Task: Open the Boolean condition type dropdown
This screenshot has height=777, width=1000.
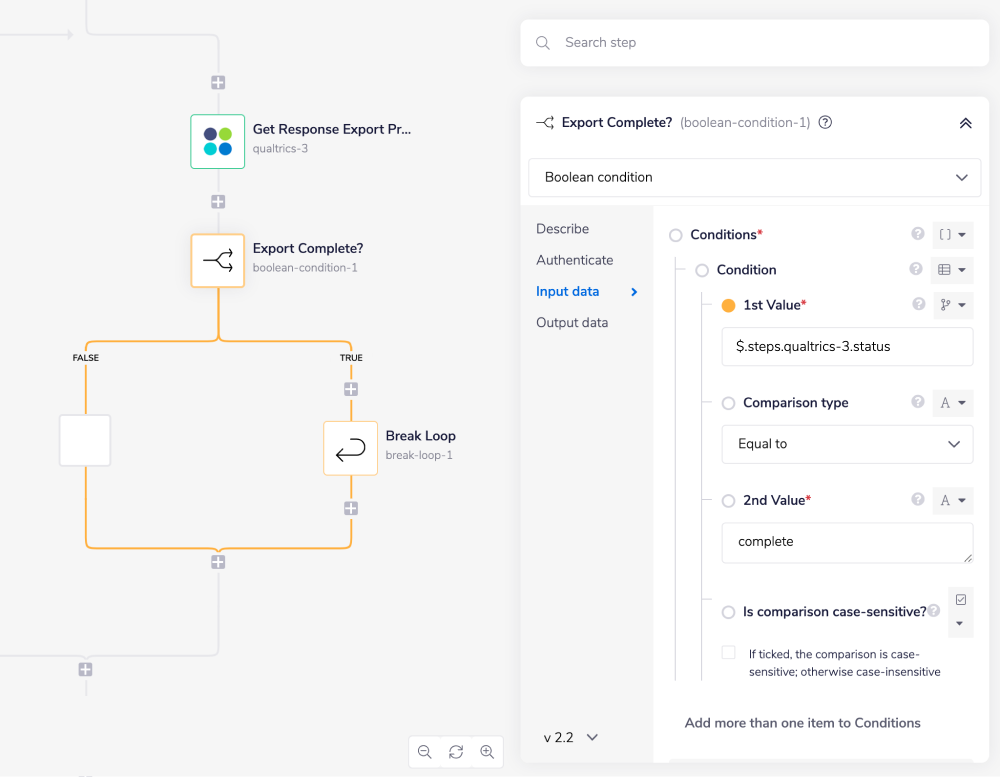Action: pyautogui.click(x=754, y=177)
